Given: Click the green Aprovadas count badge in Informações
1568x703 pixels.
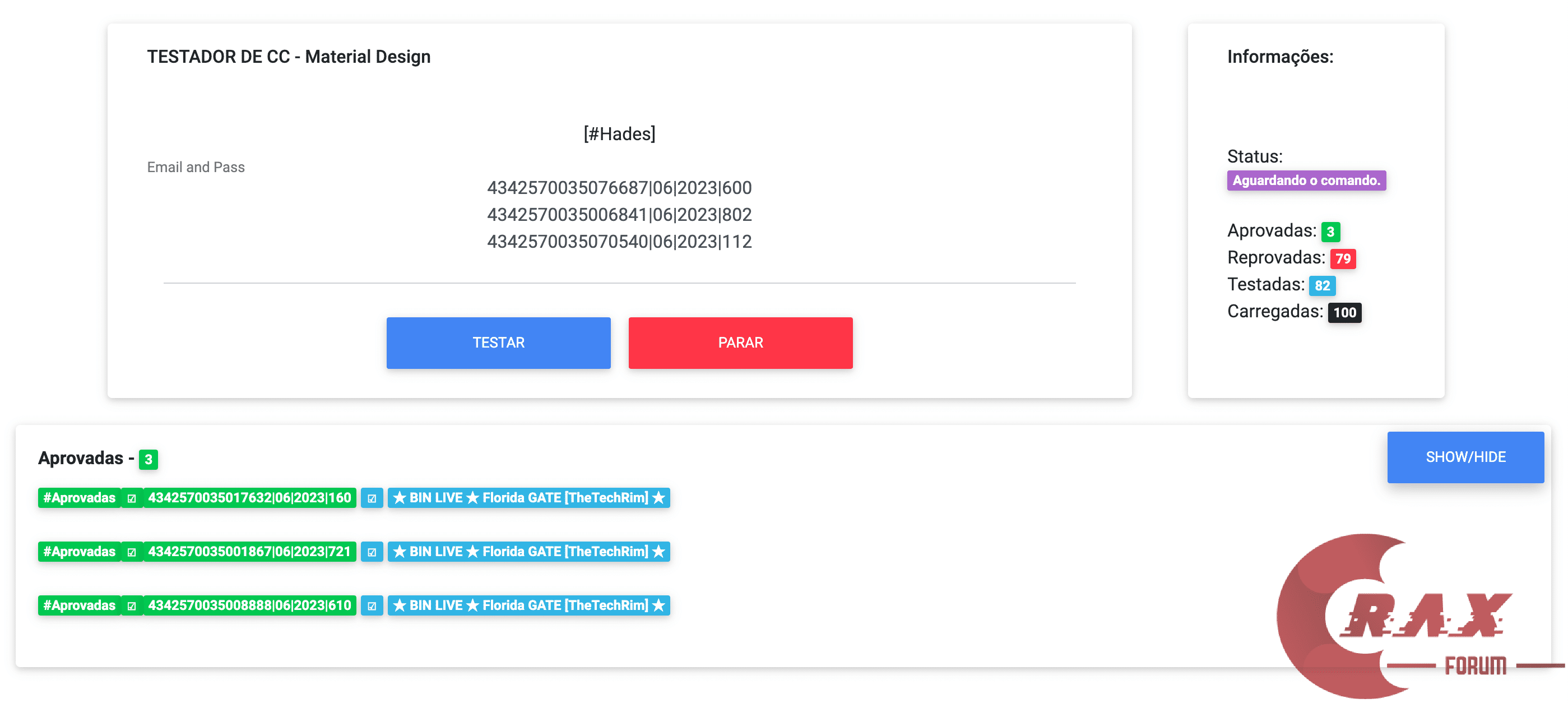Looking at the screenshot, I should point(1330,232).
